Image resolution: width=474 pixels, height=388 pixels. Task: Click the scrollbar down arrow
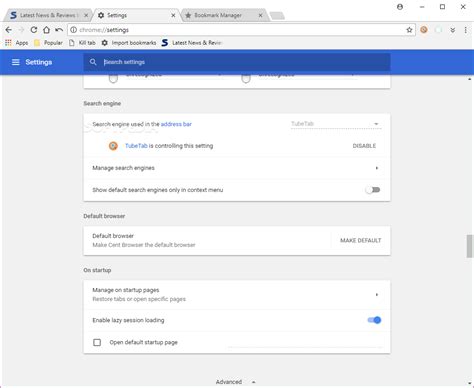470,384
